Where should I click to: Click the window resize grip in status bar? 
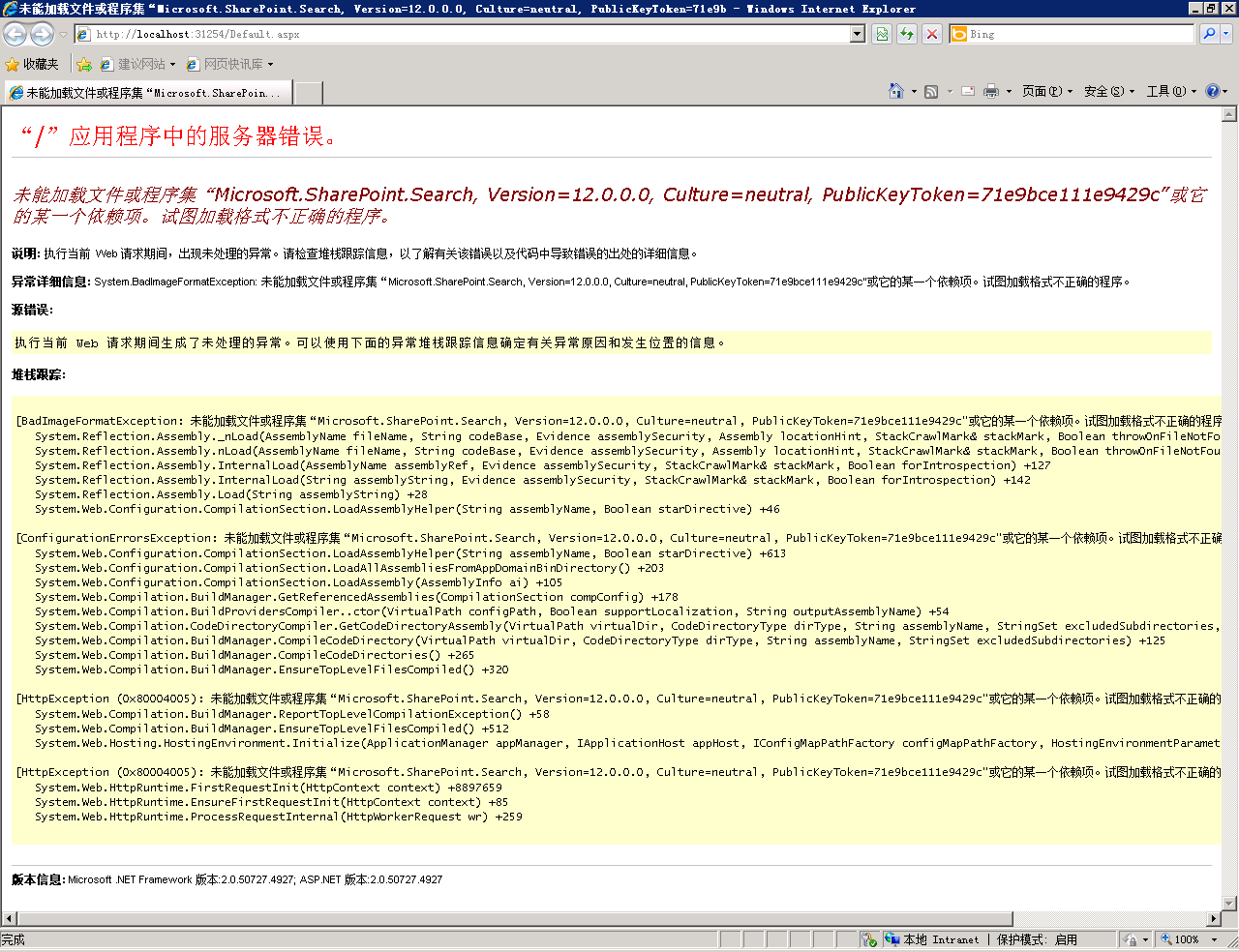[x=1230, y=940]
